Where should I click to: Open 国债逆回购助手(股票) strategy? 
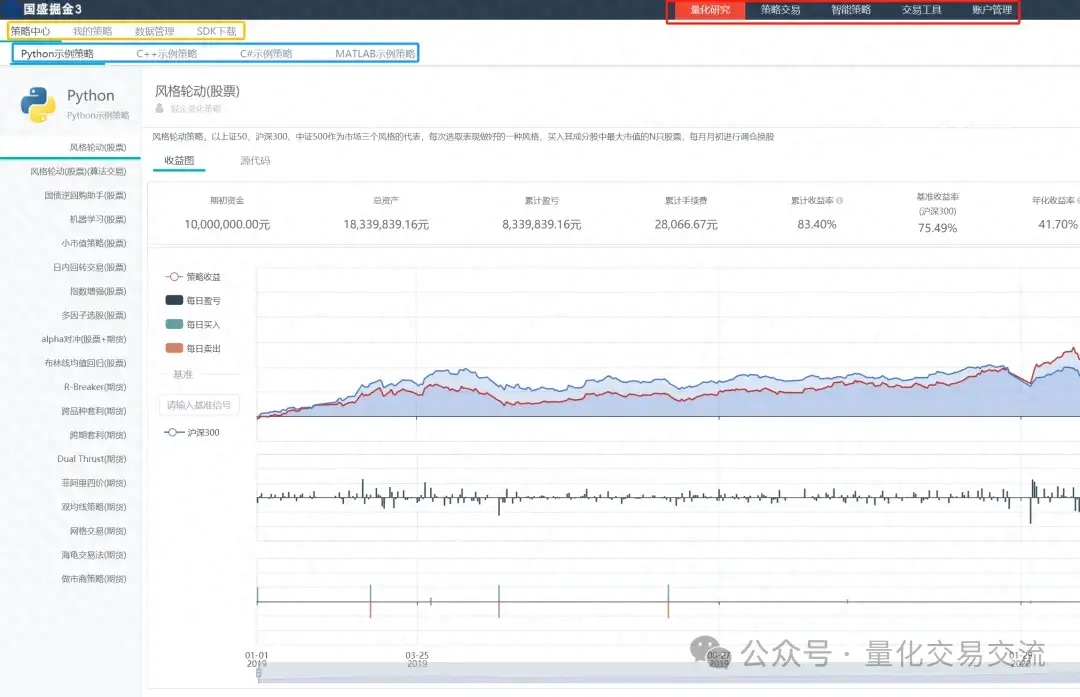85,196
